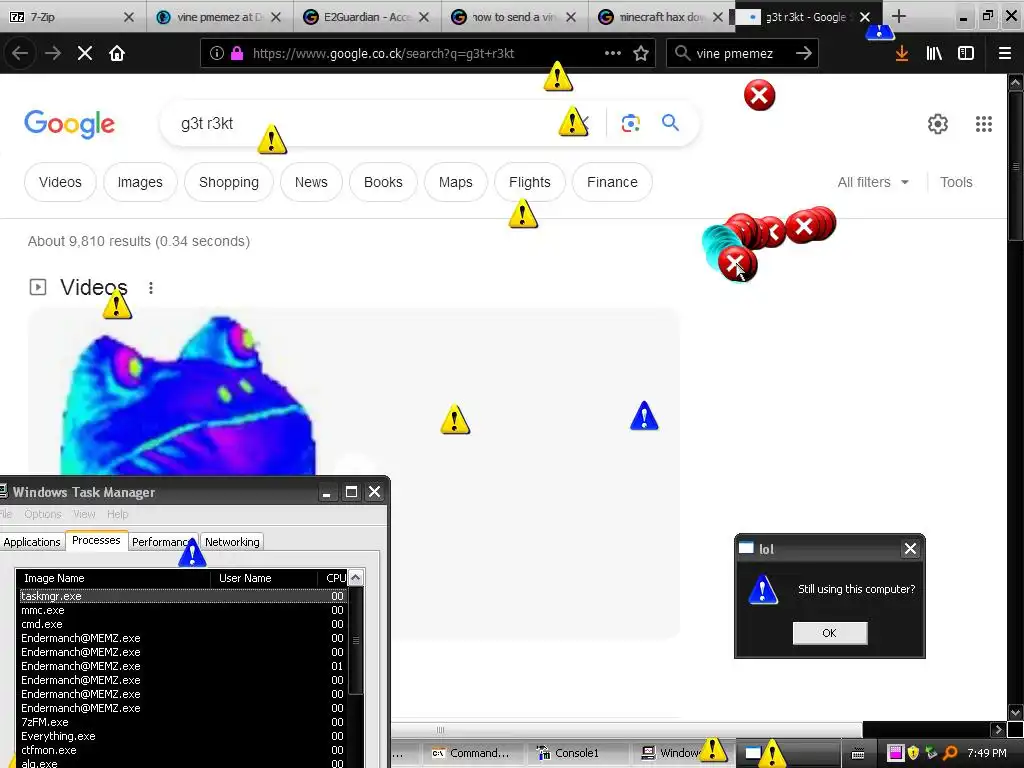Image resolution: width=1024 pixels, height=768 pixels.
Task: Open the browser downloads arrow icon
Action: (x=902, y=54)
